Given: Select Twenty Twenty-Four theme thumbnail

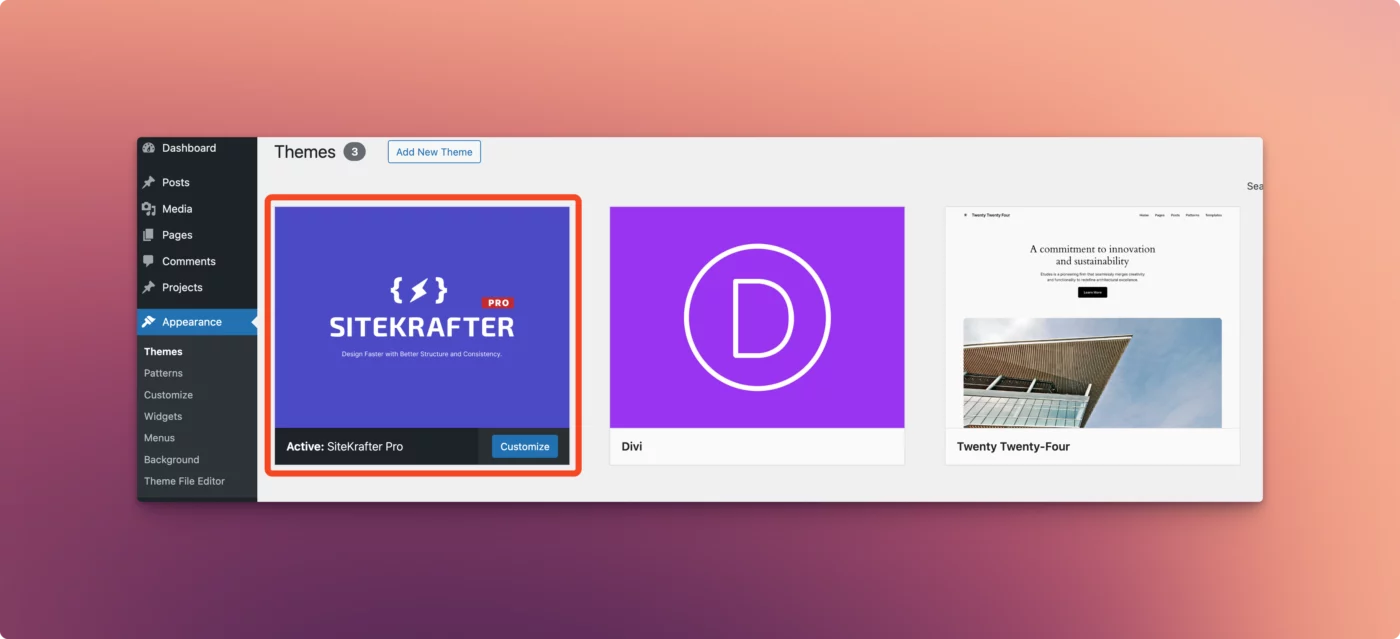Looking at the screenshot, I should (x=1092, y=317).
